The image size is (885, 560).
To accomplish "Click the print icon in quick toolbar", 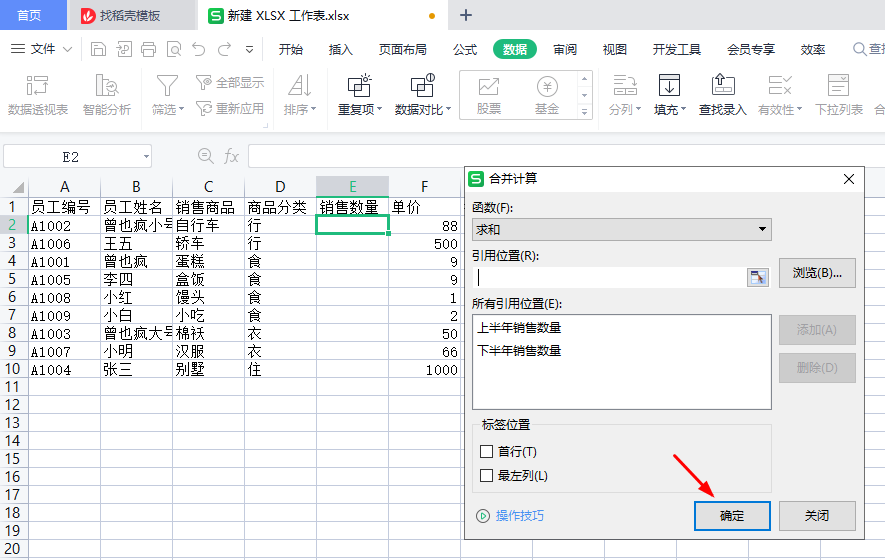I will click(148, 49).
